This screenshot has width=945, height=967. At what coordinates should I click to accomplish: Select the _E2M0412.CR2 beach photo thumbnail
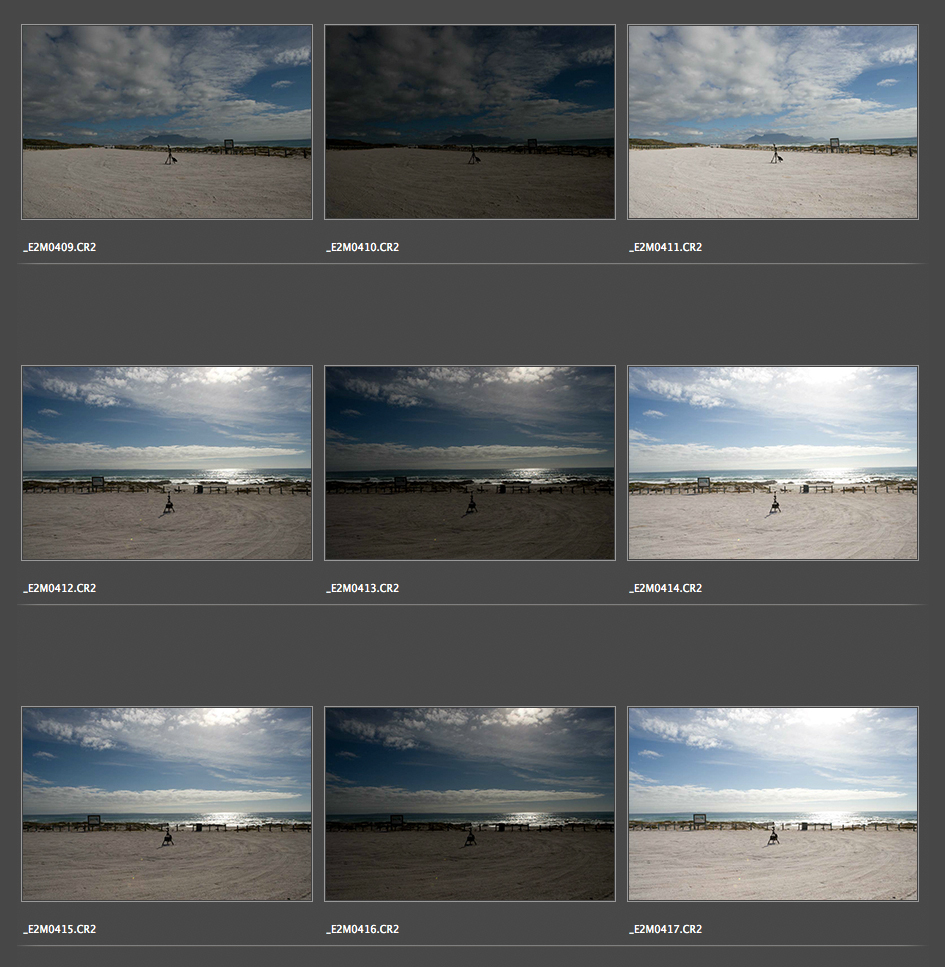click(x=167, y=463)
